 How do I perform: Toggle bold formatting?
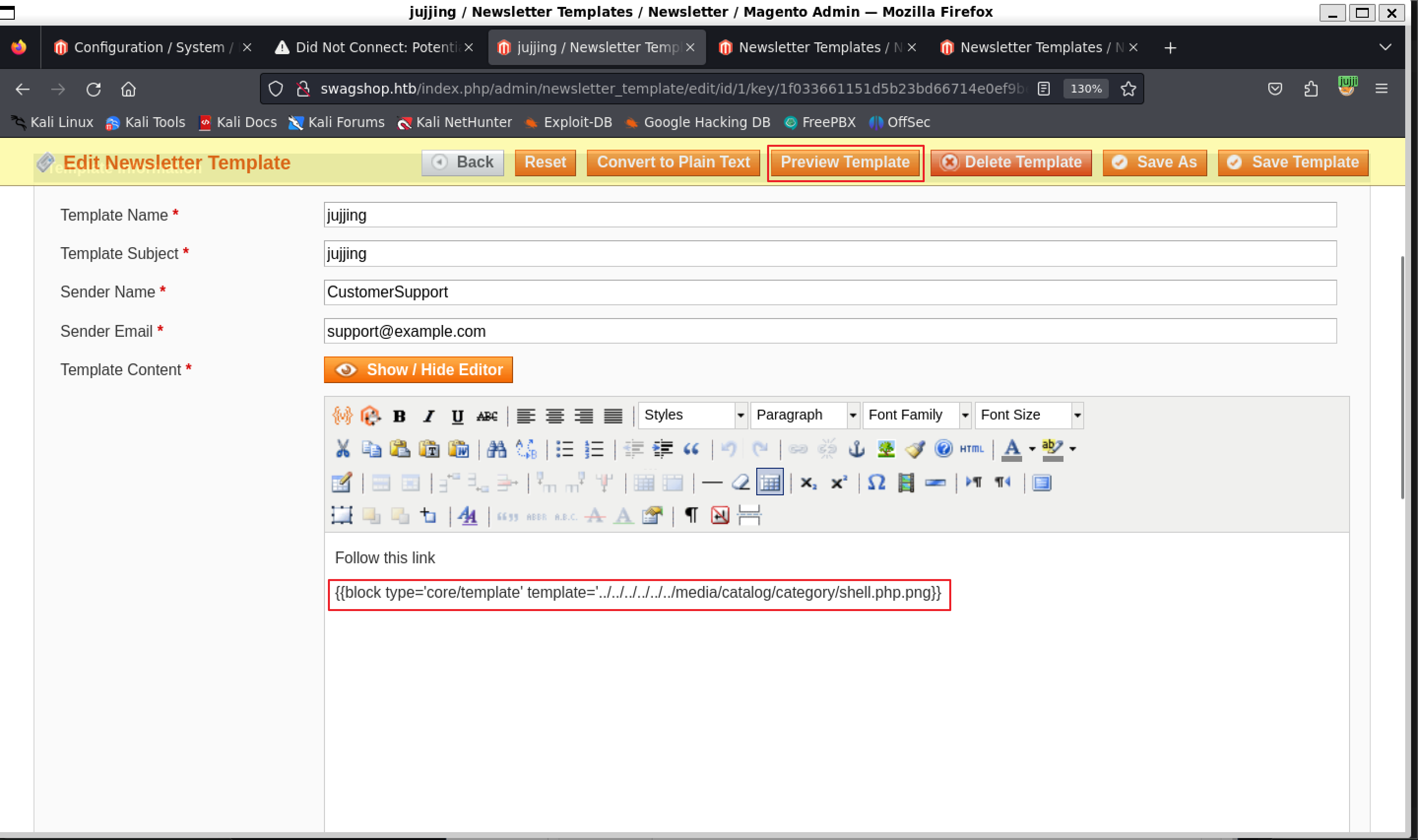click(399, 416)
